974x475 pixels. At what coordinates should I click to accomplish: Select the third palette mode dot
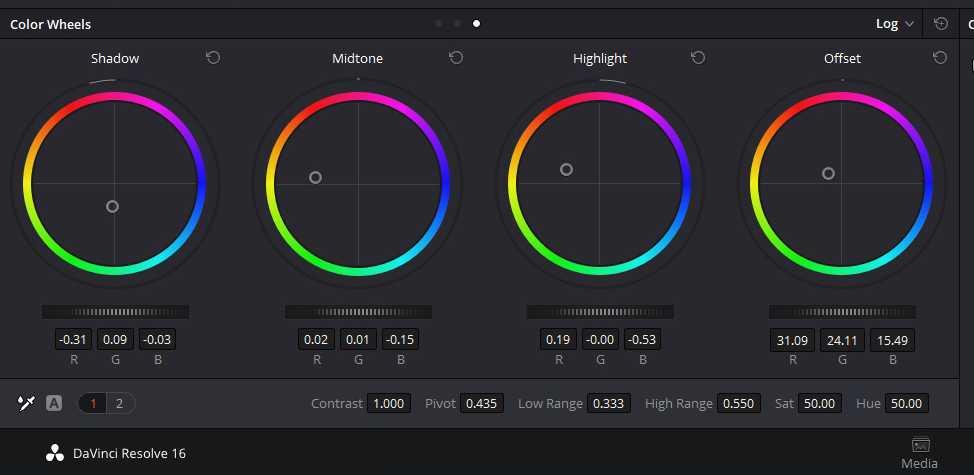[x=476, y=24]
